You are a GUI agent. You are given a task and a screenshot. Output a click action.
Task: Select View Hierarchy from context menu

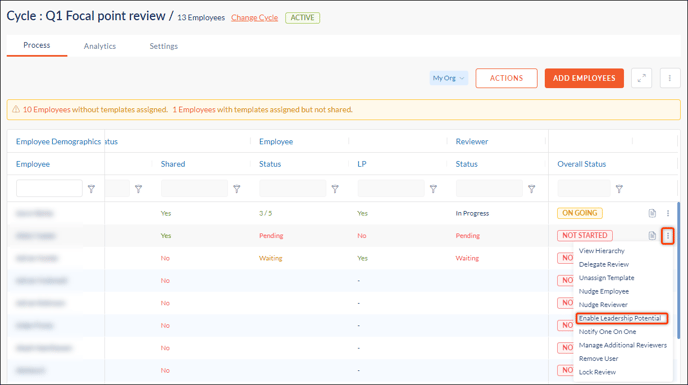(x=602, y=251)
